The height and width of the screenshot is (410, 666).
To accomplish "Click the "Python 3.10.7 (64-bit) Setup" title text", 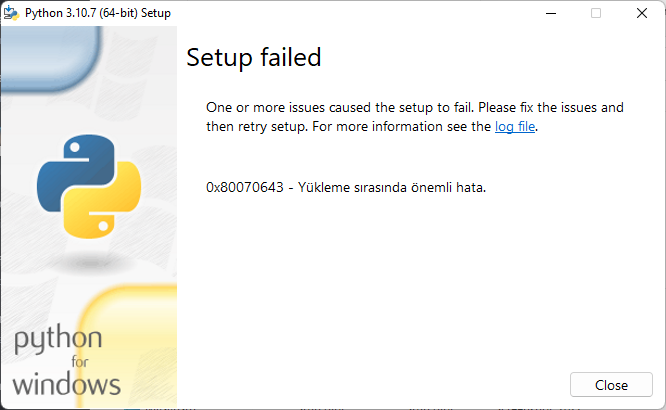I will pos(97,14).
